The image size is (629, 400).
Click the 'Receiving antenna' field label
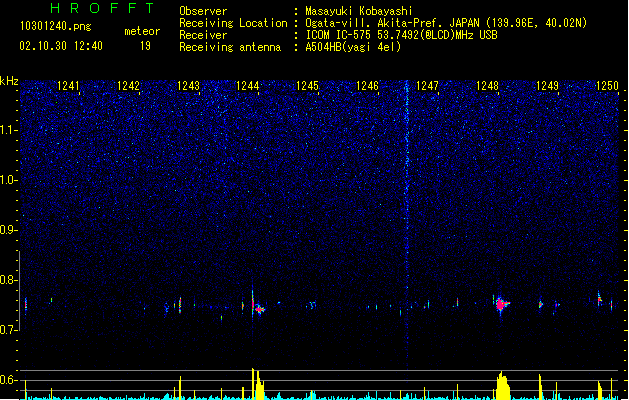[x=230, y=47]
